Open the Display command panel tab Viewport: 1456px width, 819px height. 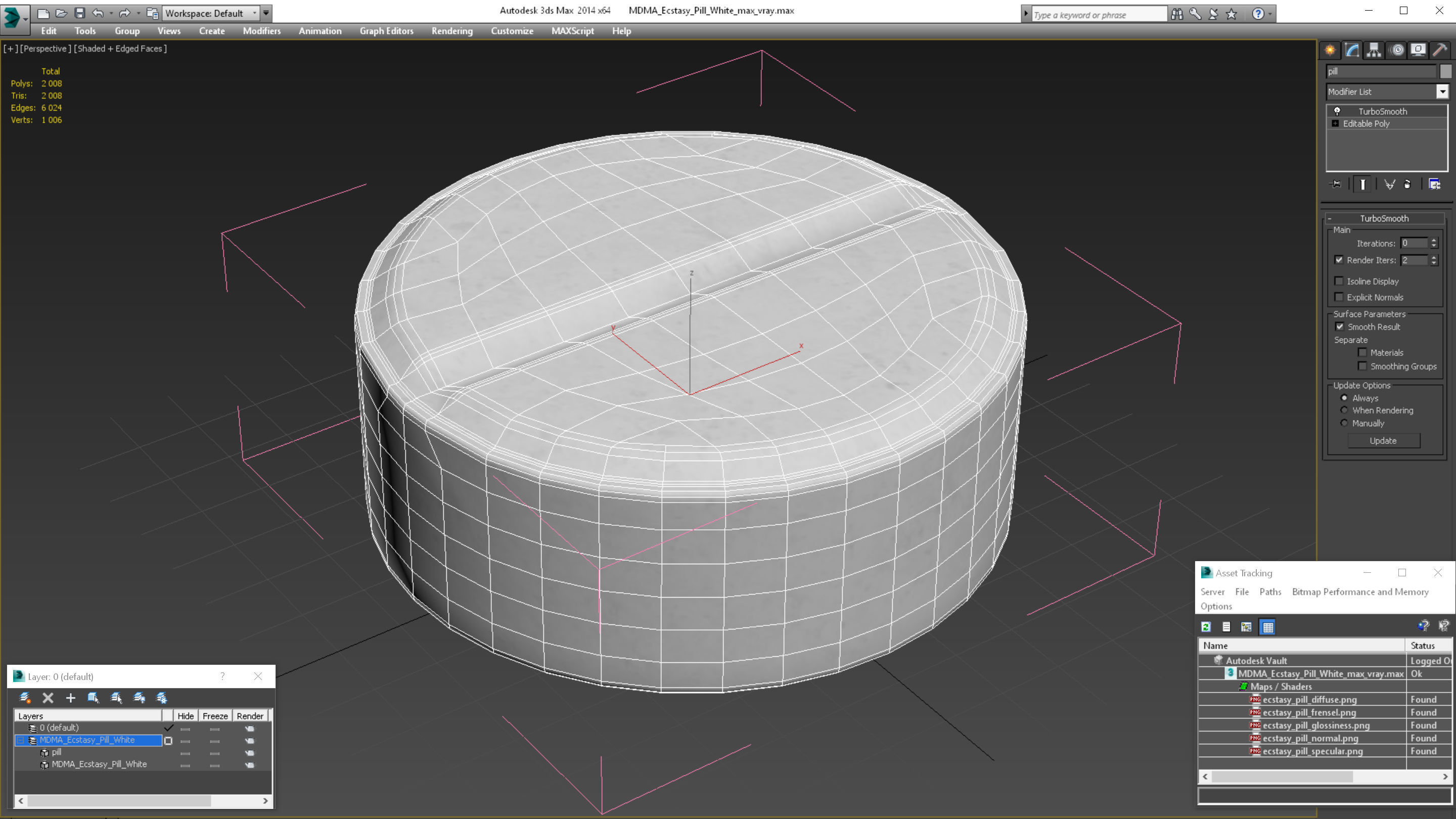point(1418,51)
